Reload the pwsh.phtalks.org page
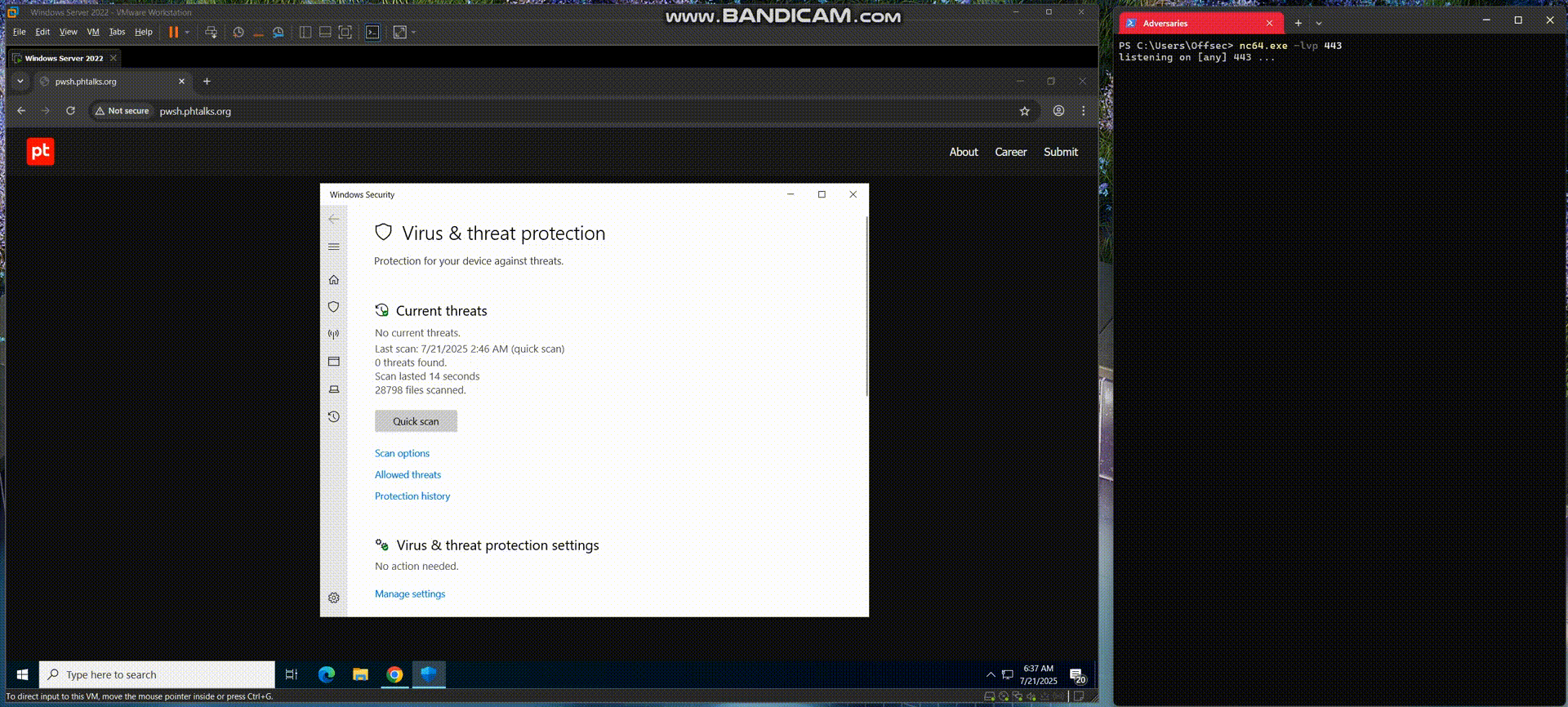The image size is (1568, 707). coord(71,111)
